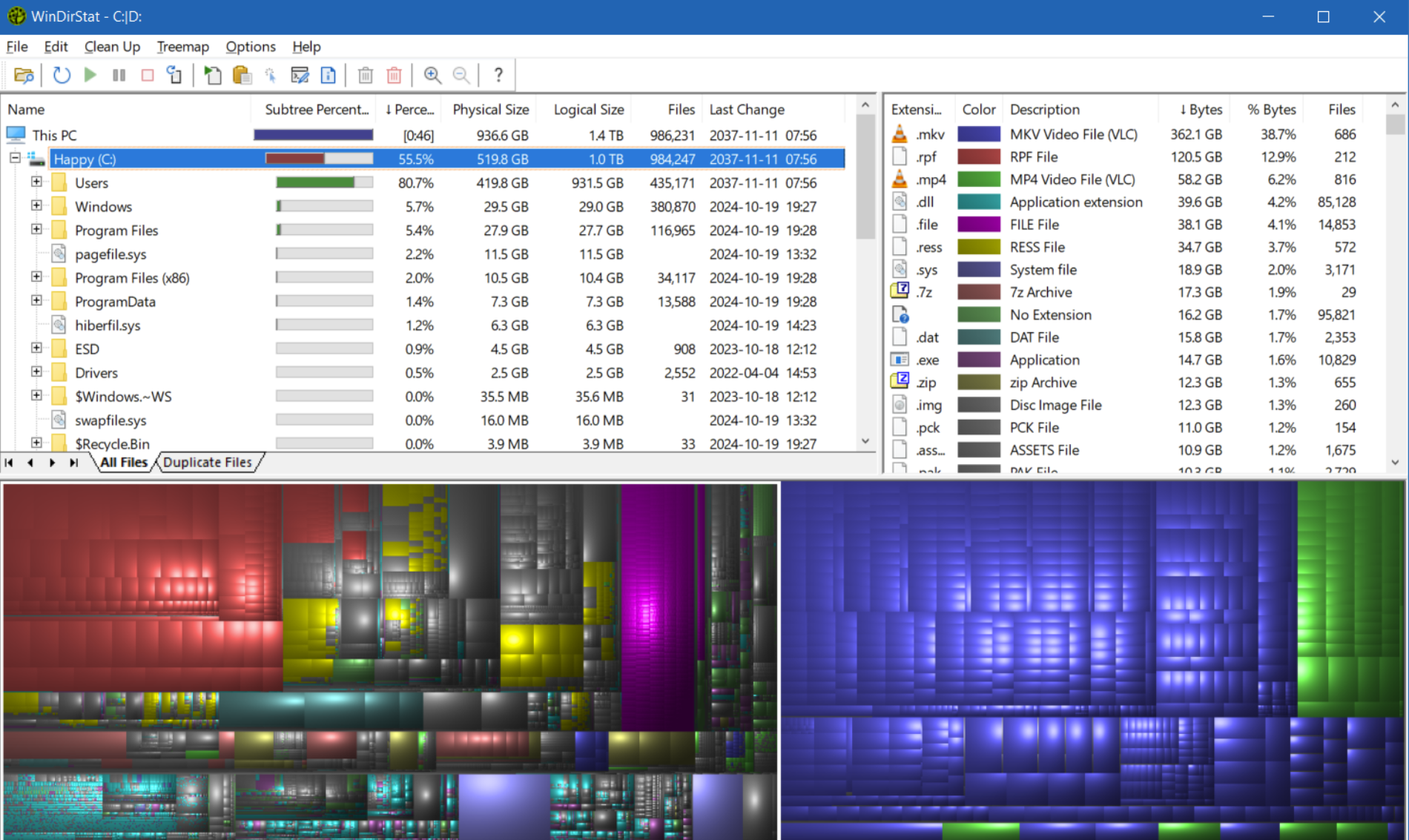Sort by Physical Size column header
The width and height of the screenshot is (1409, 840).
pos(490,110)
